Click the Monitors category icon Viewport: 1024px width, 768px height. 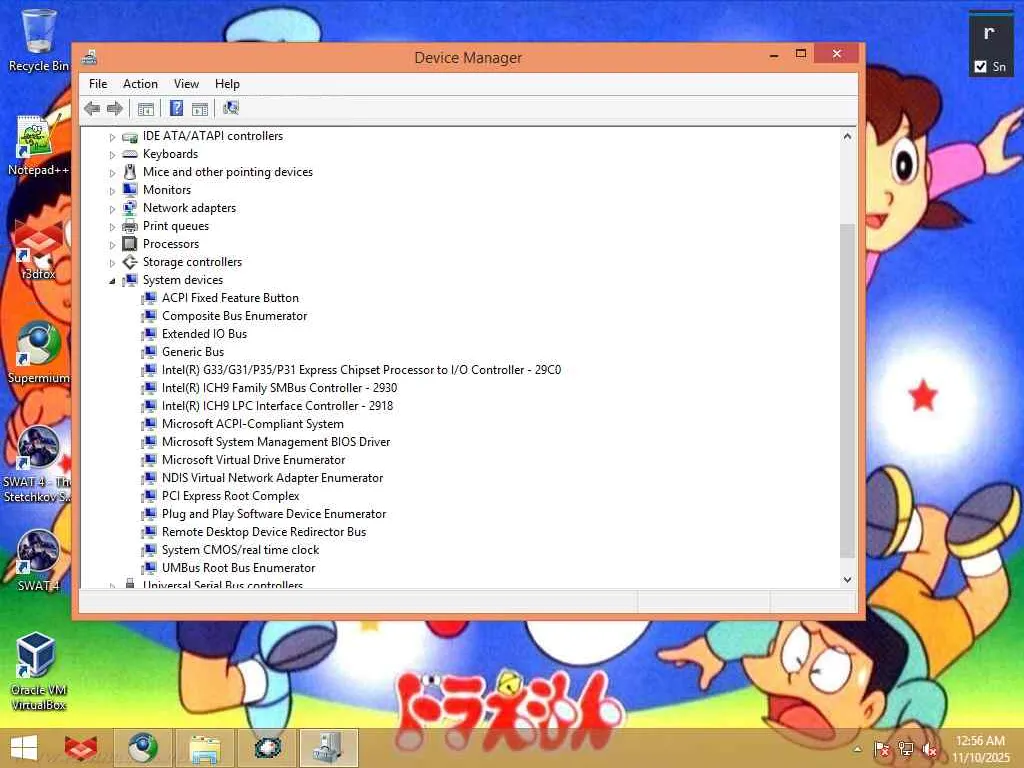coord(130,190)
